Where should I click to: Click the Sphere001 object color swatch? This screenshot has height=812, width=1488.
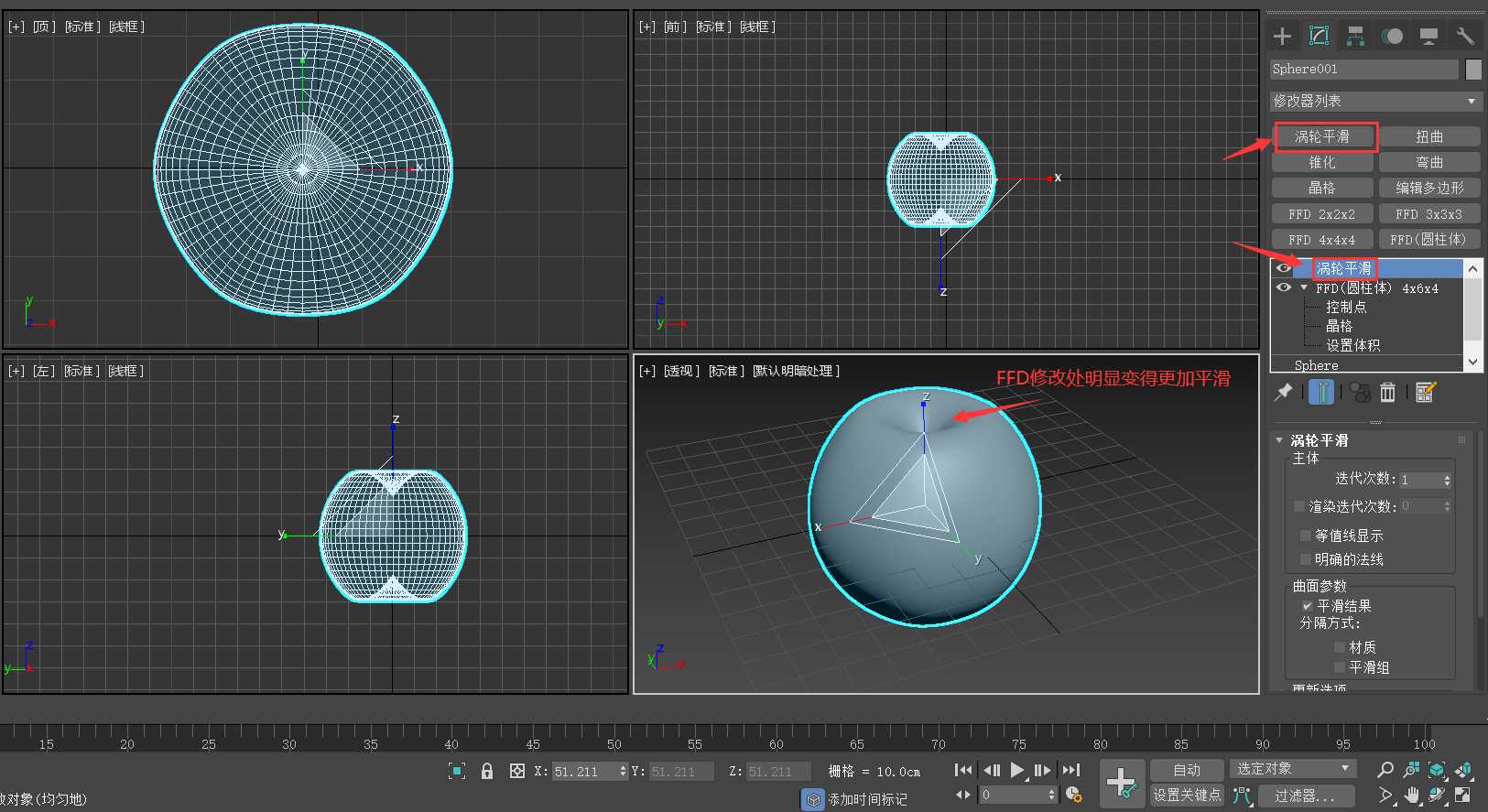[x=1473, y=70]
